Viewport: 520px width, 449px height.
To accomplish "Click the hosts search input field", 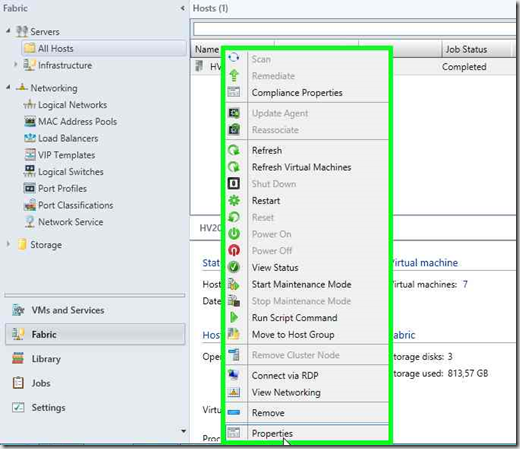I will (x=354, y=29).
